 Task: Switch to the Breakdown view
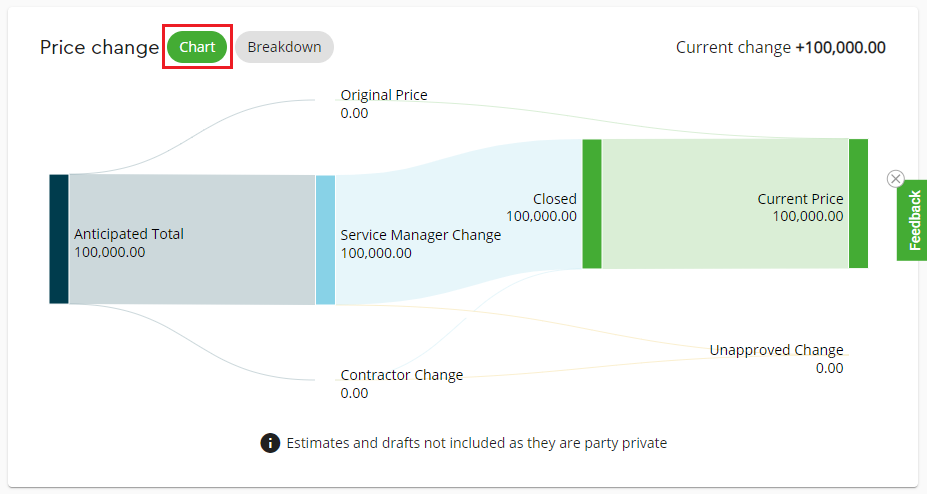tap(284, 47)
